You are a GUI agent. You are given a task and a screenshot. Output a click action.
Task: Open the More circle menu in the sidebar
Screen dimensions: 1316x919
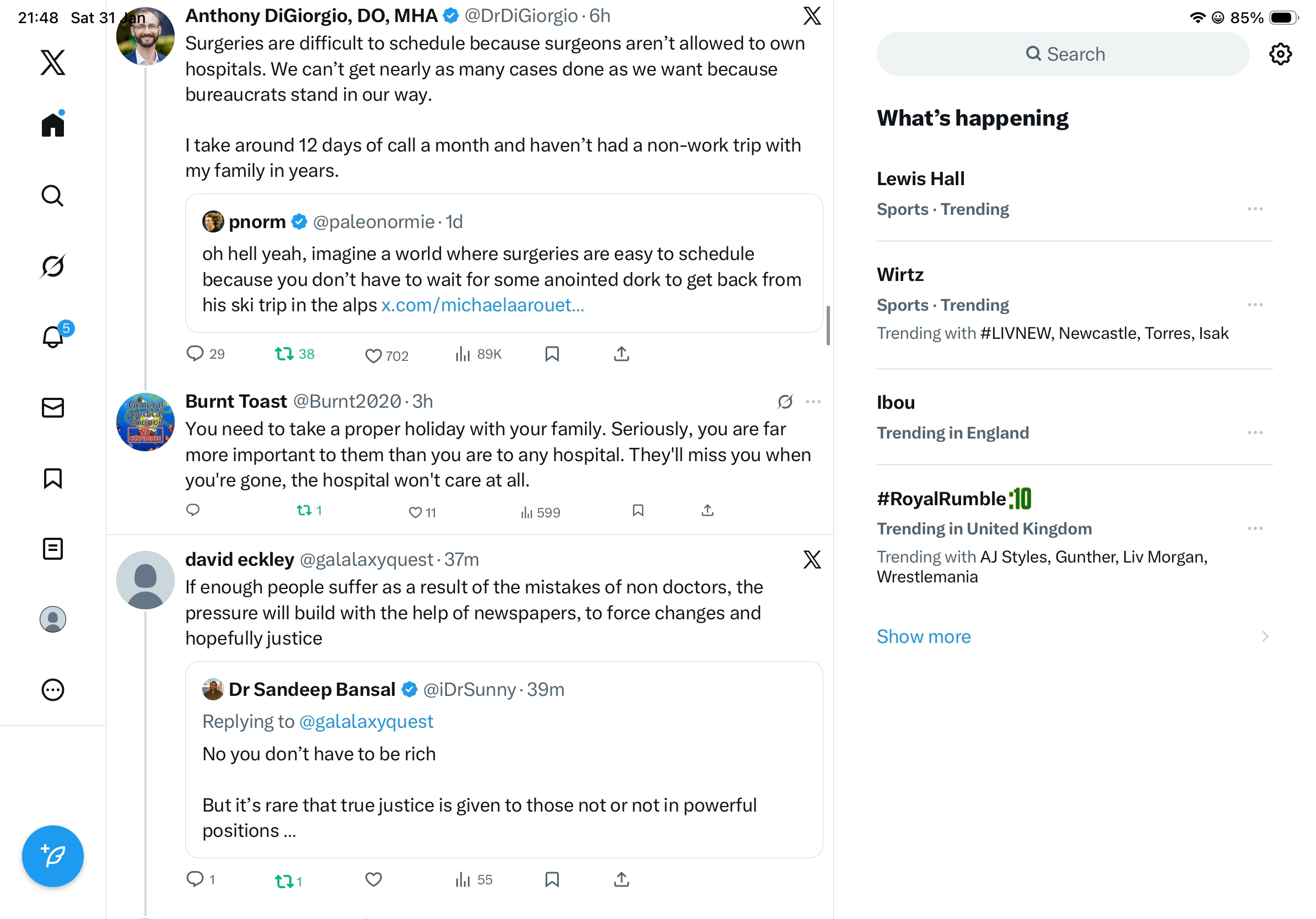53,690
